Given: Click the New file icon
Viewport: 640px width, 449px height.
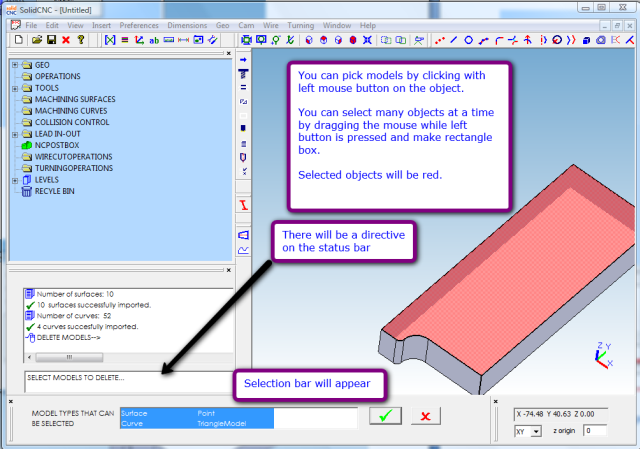Looking at the screenshot, I should [x=20, y=40].
